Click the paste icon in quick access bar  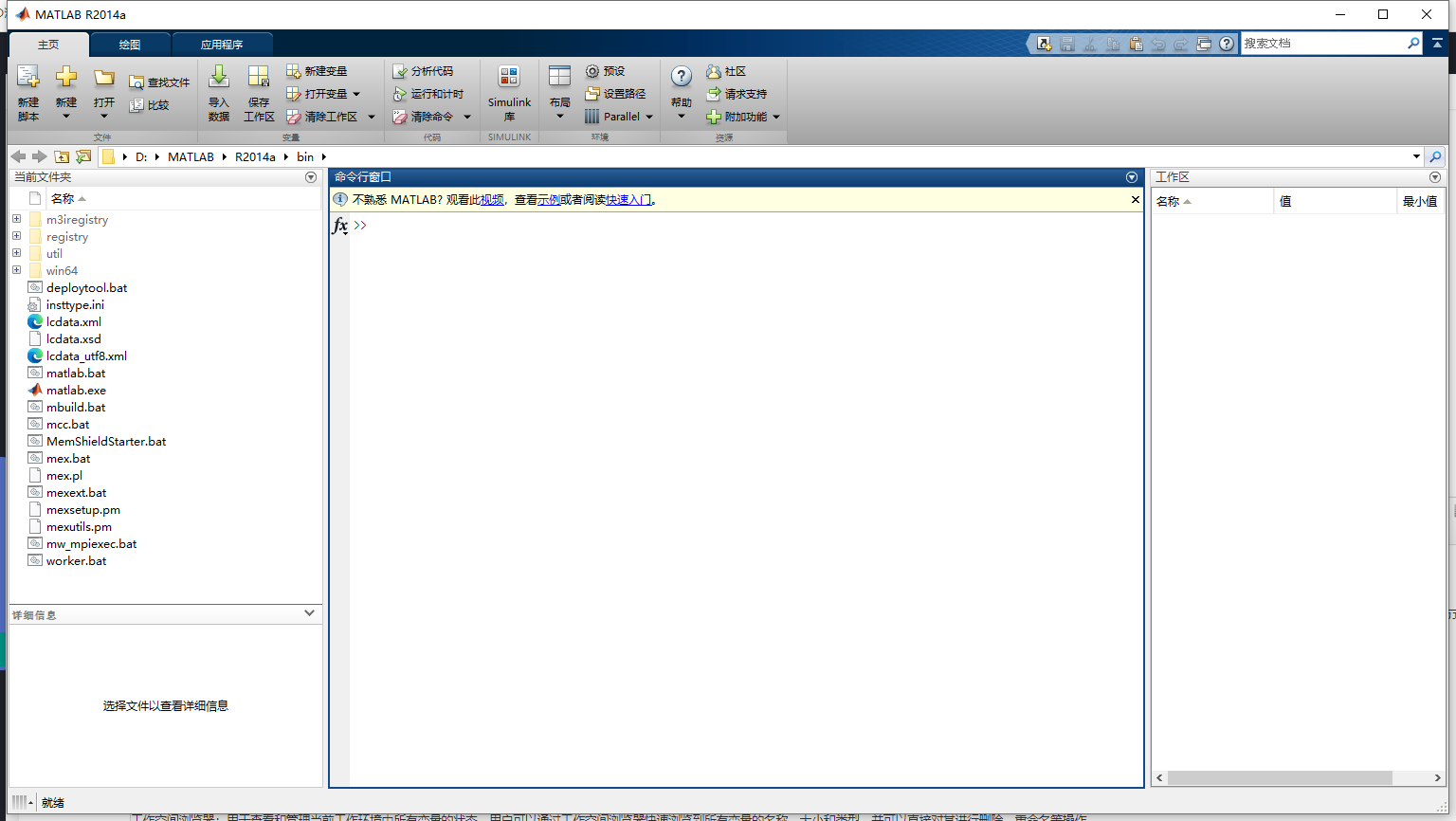(x=1136, y=44)
